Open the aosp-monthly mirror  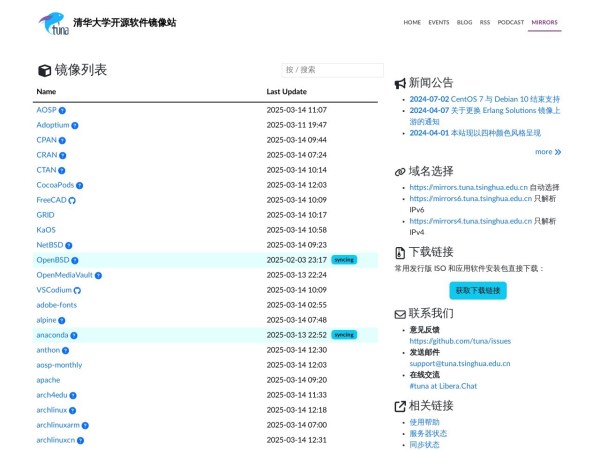point(59,365)
